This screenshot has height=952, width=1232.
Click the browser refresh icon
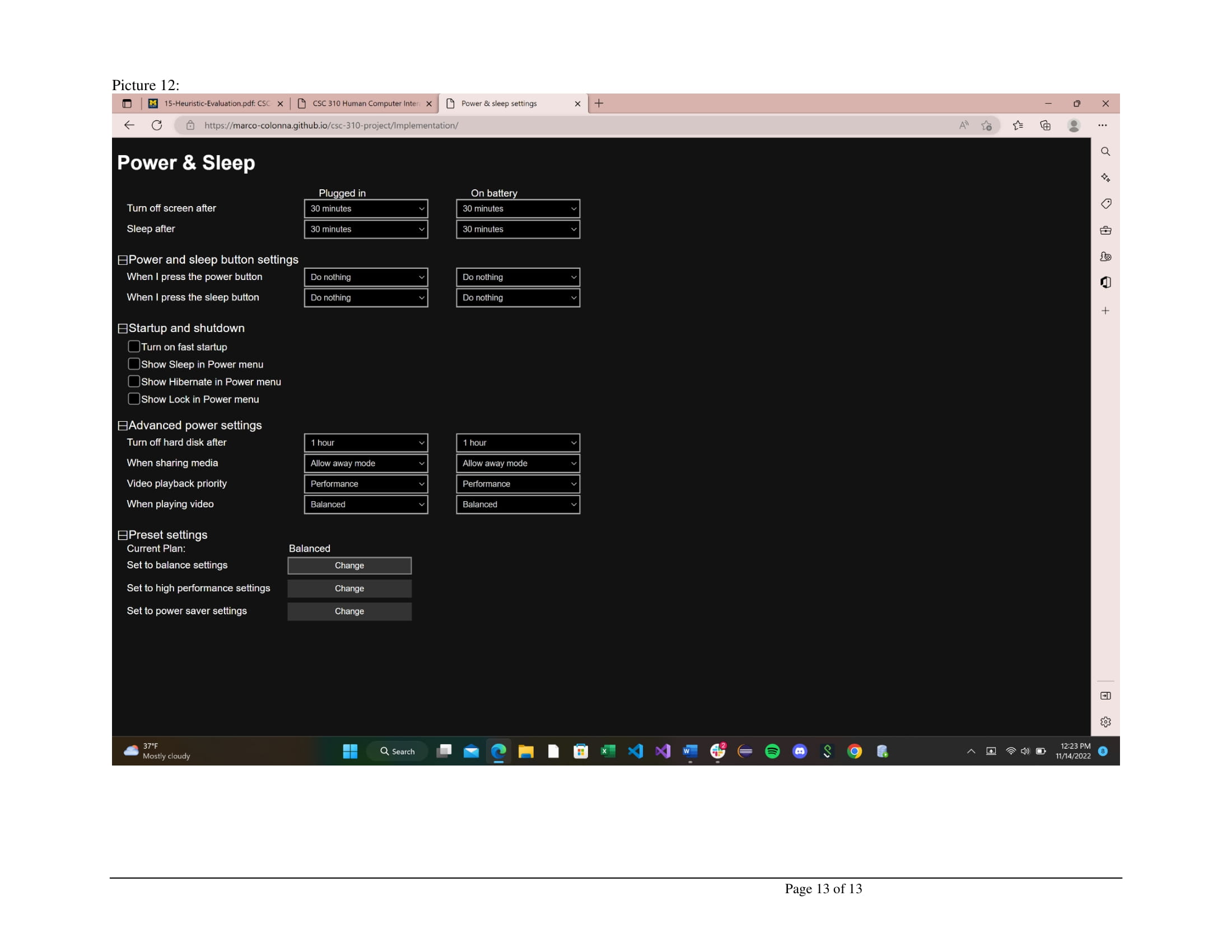click(157, 125)
